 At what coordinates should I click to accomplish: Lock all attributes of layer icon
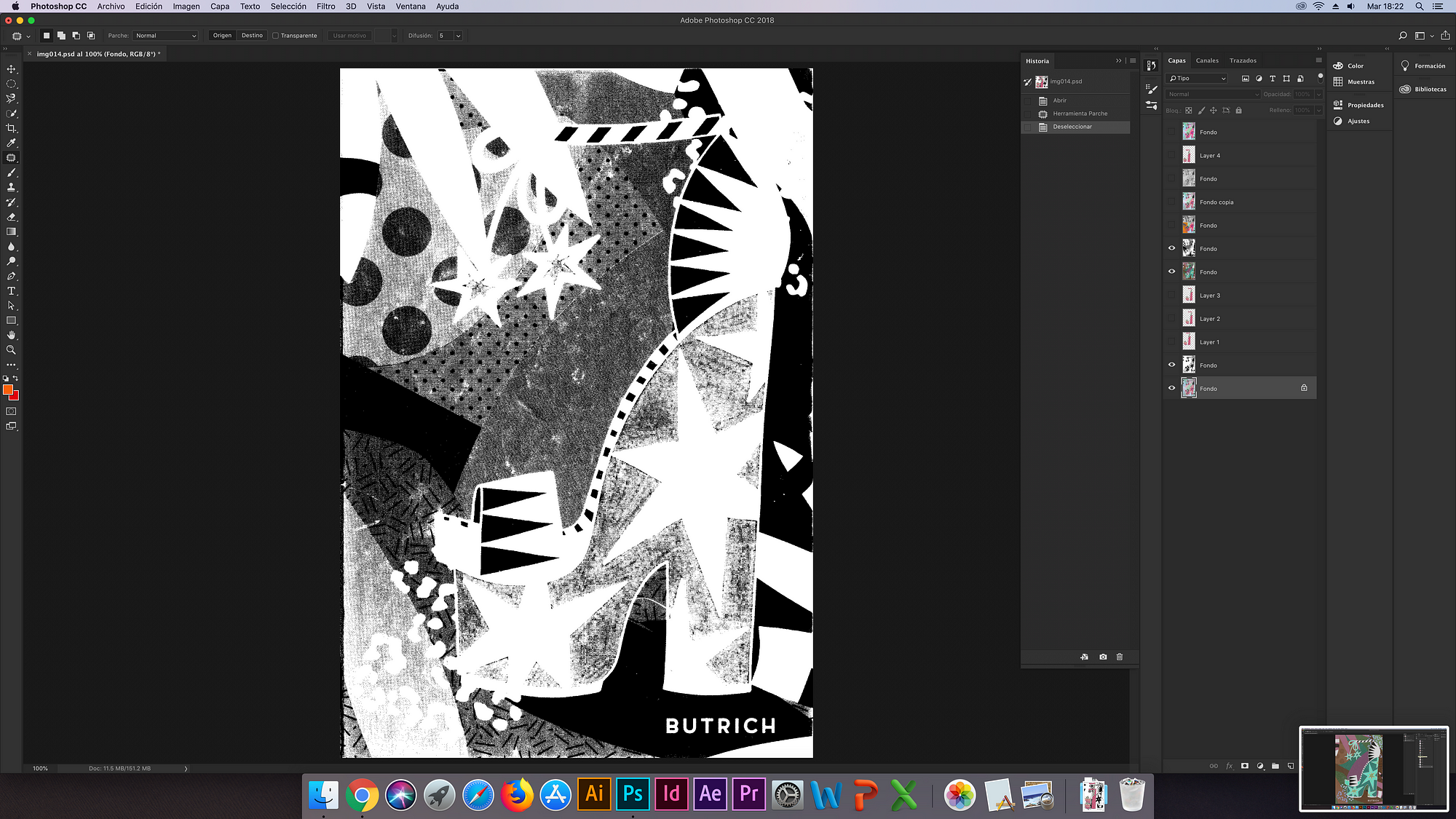(1238, 111)
